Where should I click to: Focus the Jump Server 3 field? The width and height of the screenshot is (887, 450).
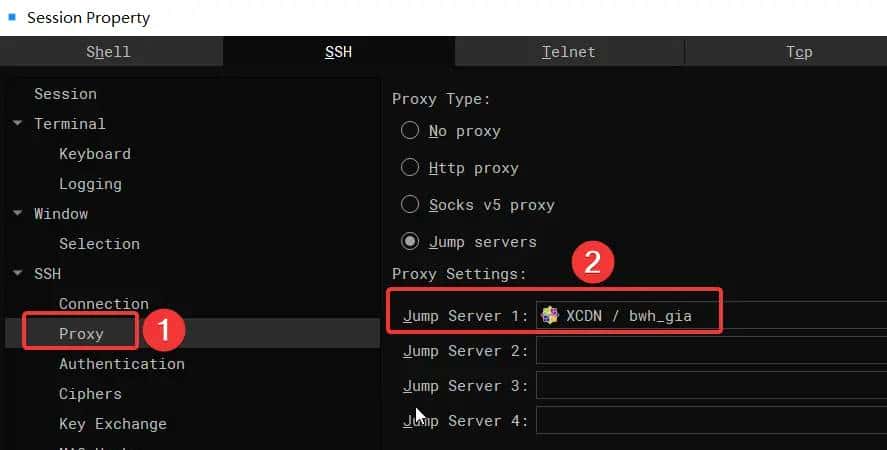click(710, 386)
